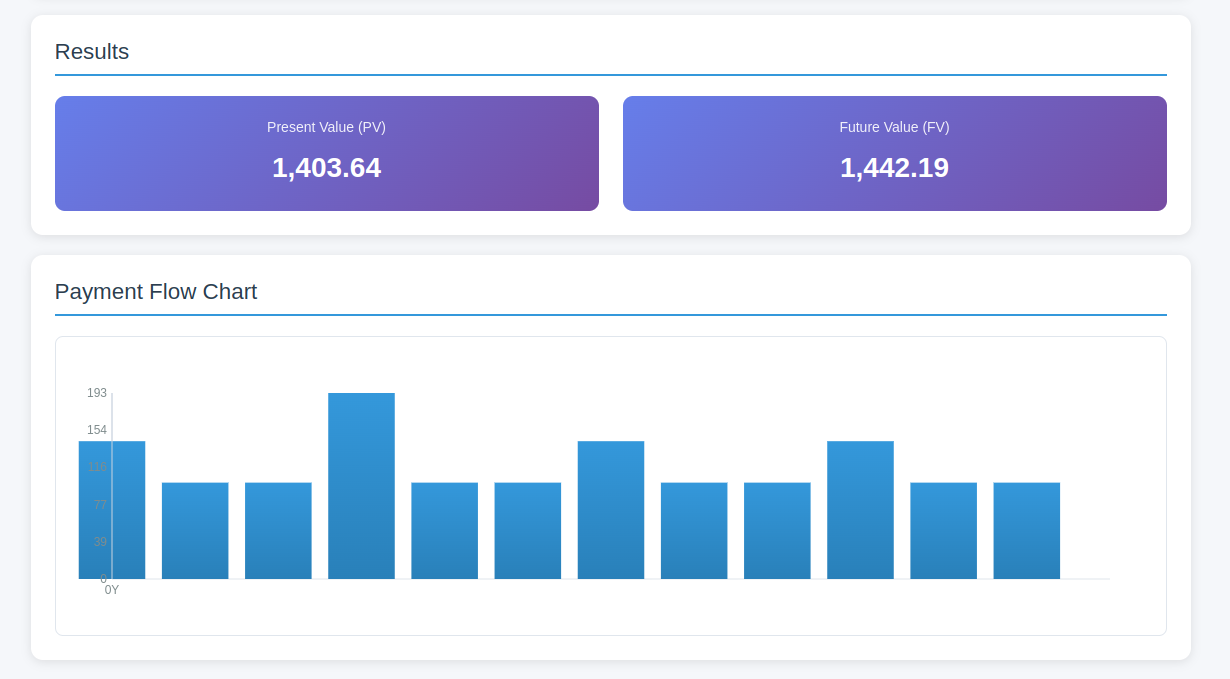This screenshot has height=679, width=1230.
Task: Click the sixth bar in the chart
Action: point(527,531)
